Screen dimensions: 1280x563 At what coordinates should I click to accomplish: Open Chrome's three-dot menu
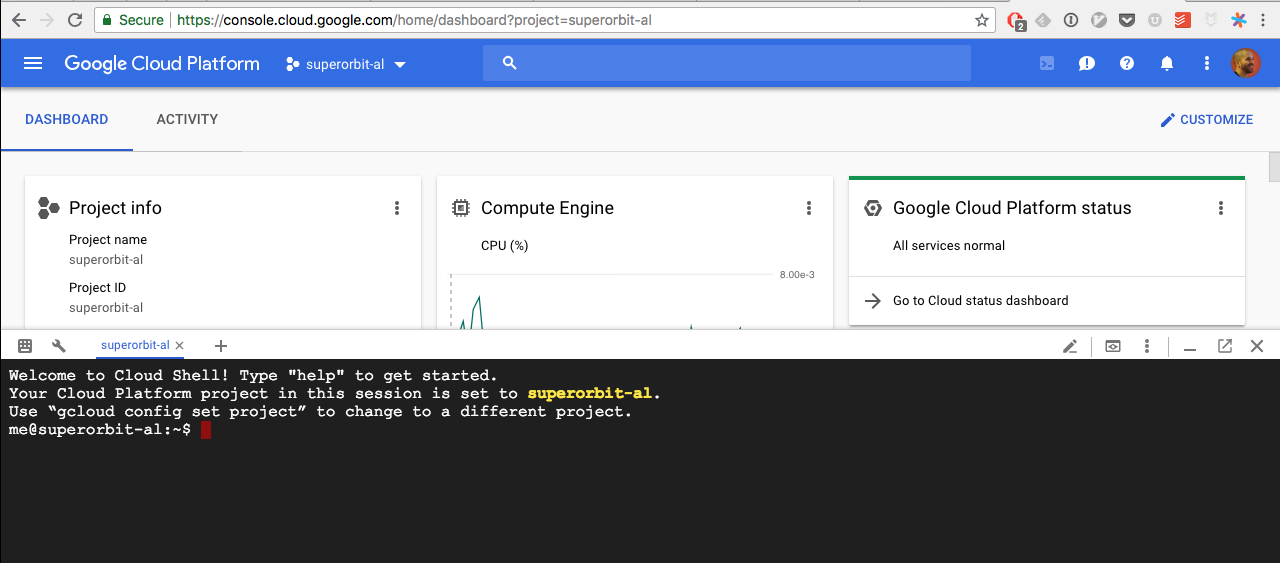1264,19
